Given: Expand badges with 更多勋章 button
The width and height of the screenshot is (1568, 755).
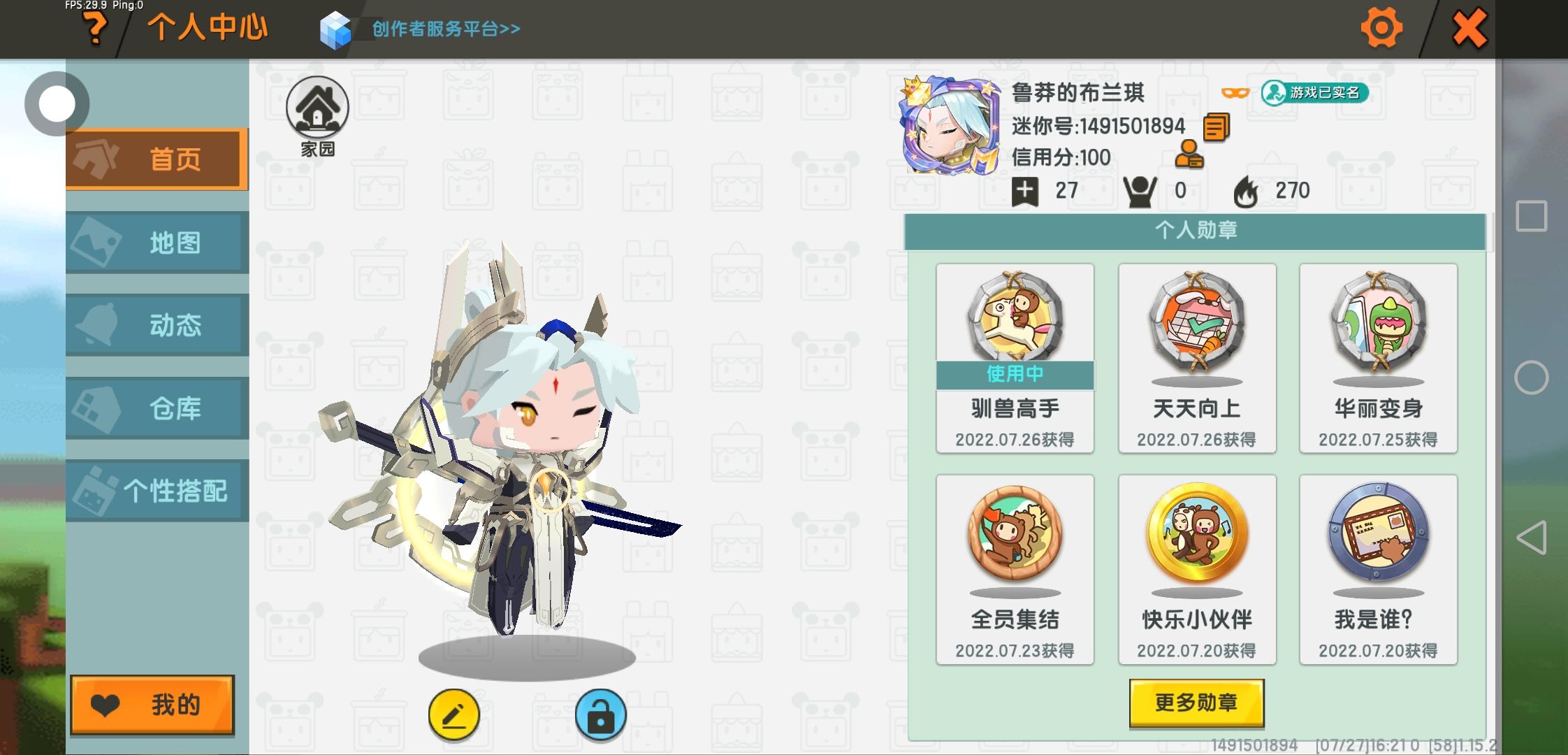Looking at the screenshot, I should 1196,703.
